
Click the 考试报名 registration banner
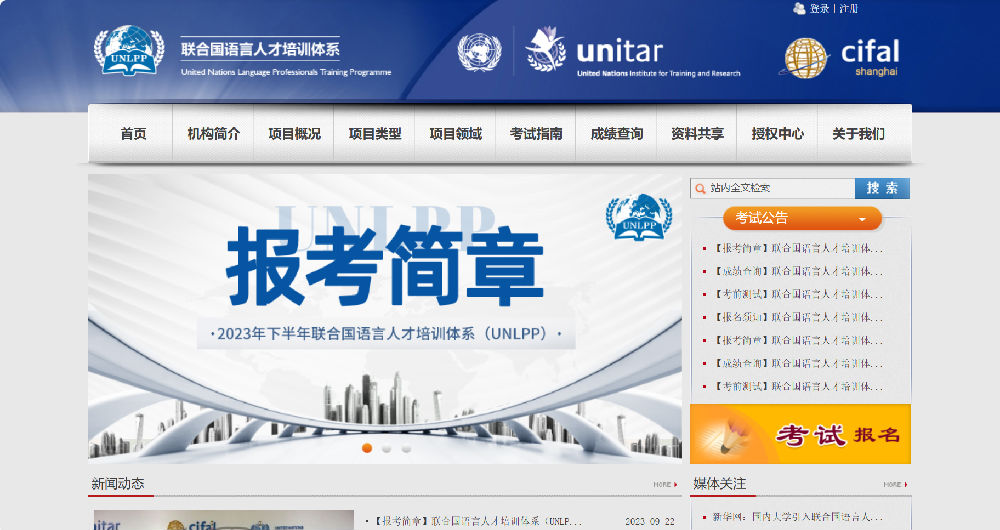click(x=800, y=434)
